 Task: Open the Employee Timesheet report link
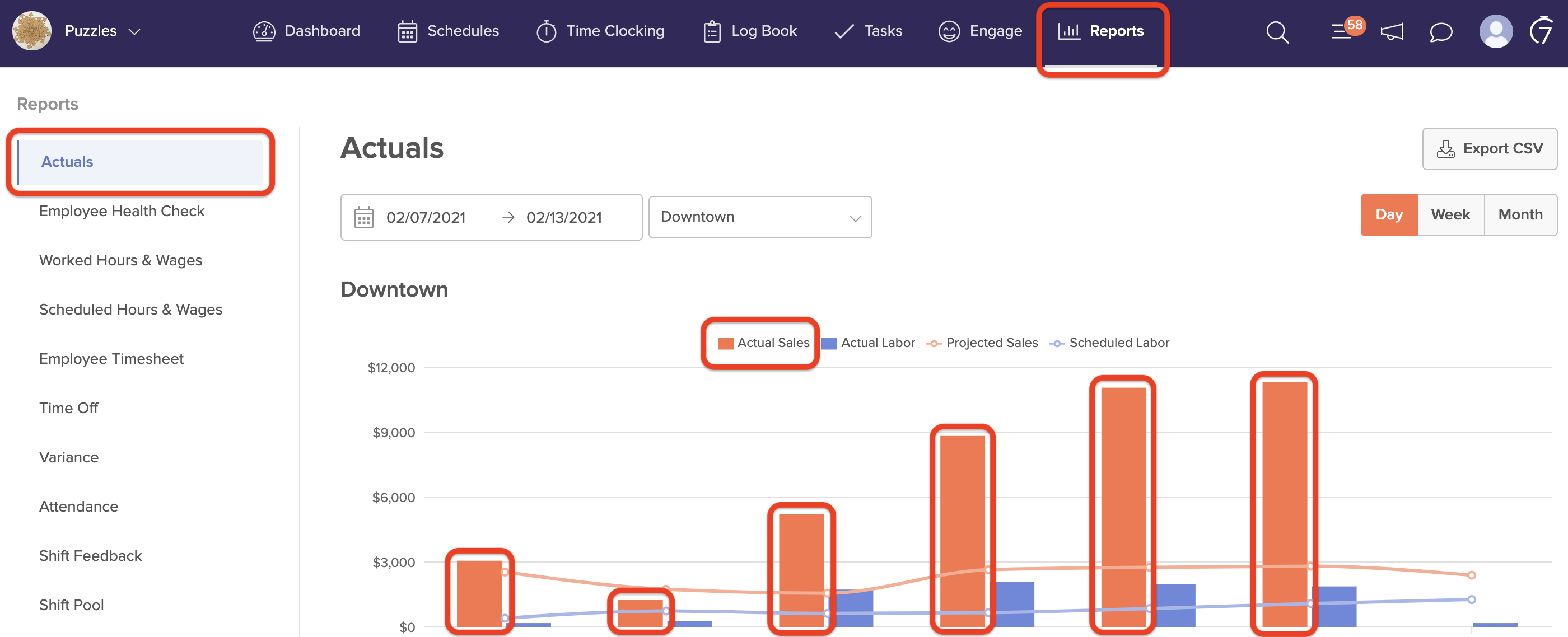pos(111,358)
